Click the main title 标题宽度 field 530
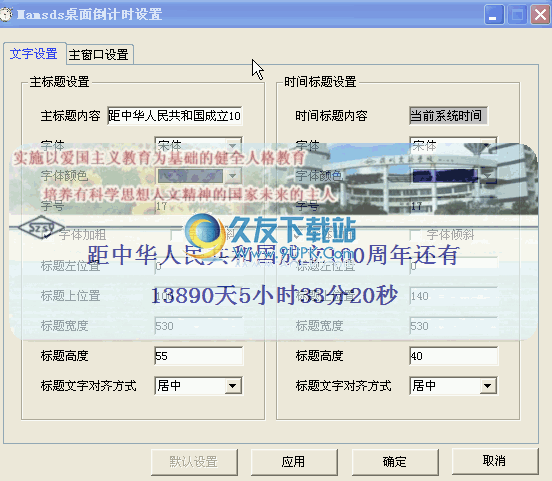The image size is (552, 481). (199, 326)
